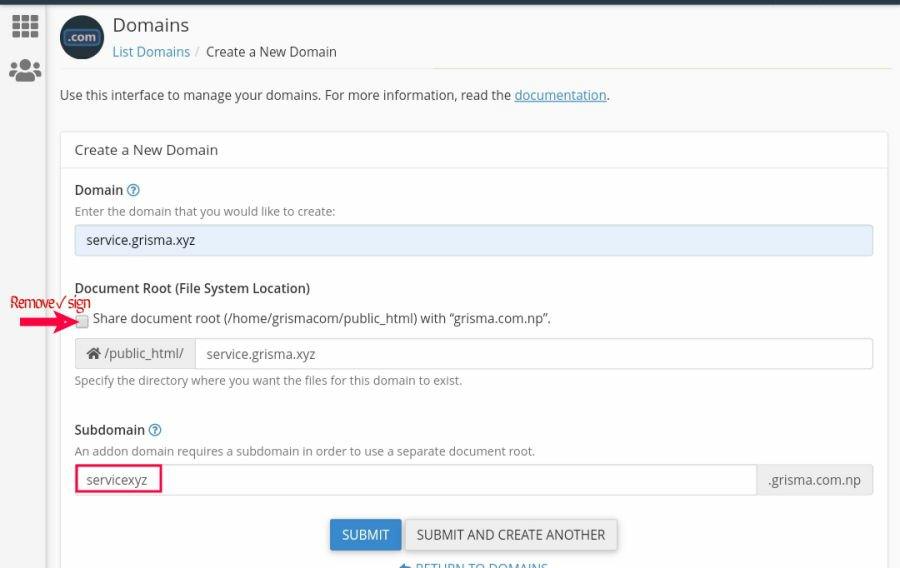Click the Document Root (File System Location) label
The width and height of the screenshot is (900, 568).
pyautogui.click(x=192, y=288)
